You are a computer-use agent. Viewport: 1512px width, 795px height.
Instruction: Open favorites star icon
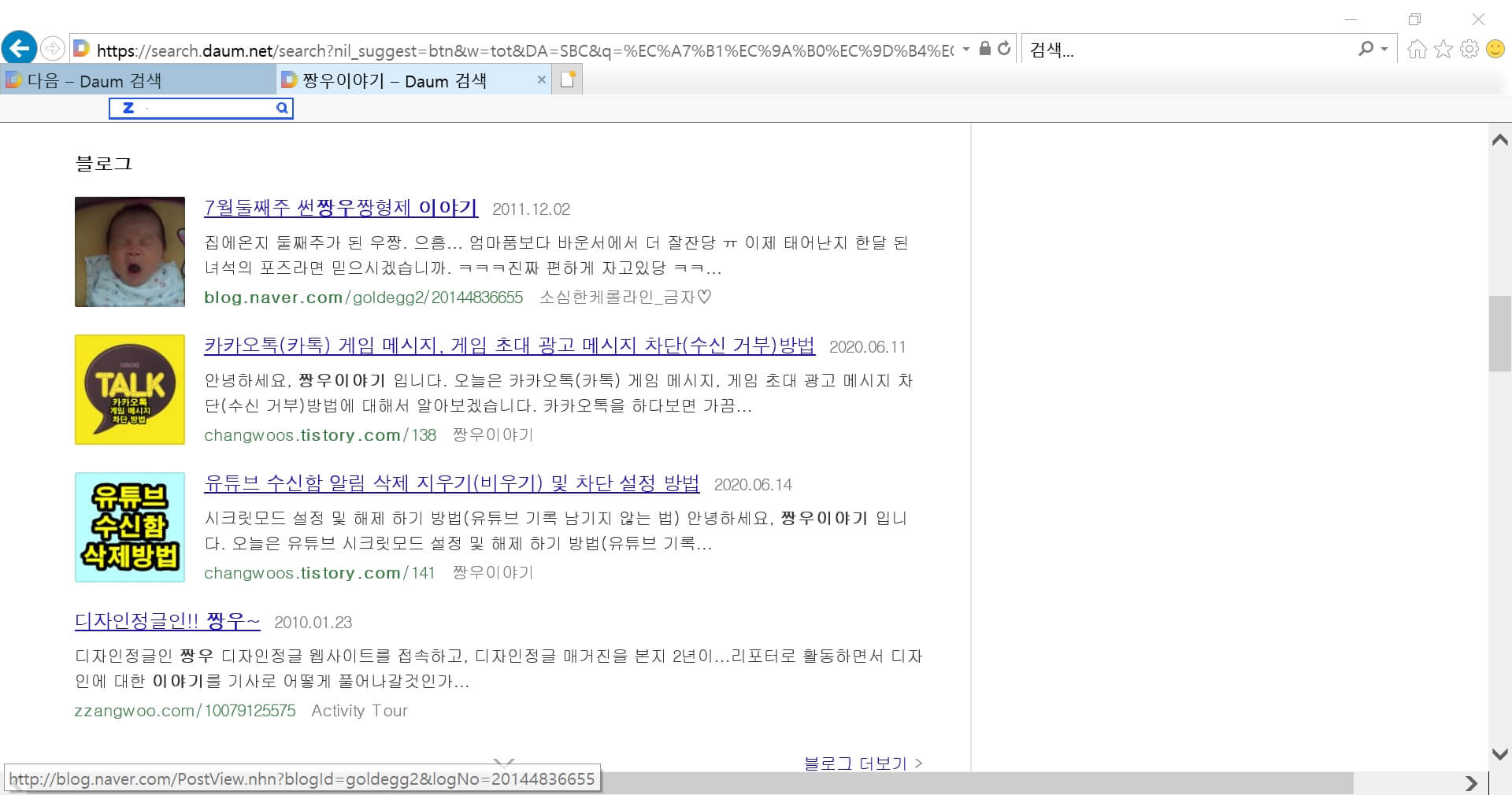click(1443, 50)
